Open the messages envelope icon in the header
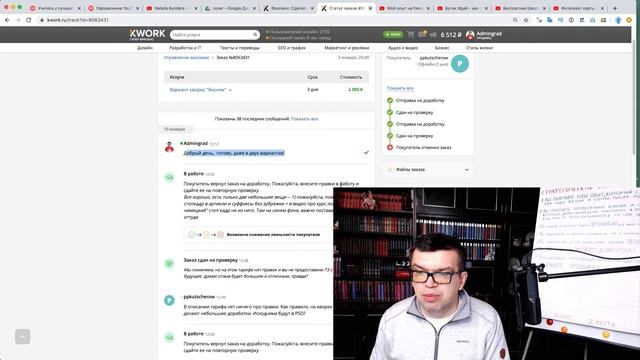The width and height of the screenshot is (640, 360). (422, 34)
